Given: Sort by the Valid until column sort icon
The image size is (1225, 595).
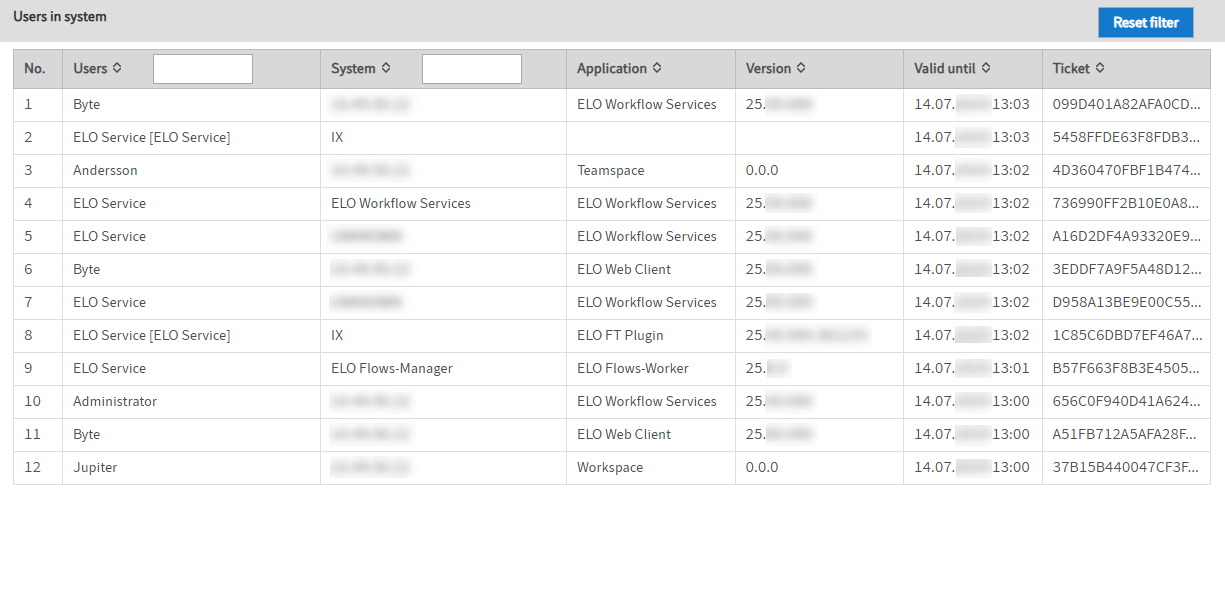Looking at the screenshot, I should point(986,68).
